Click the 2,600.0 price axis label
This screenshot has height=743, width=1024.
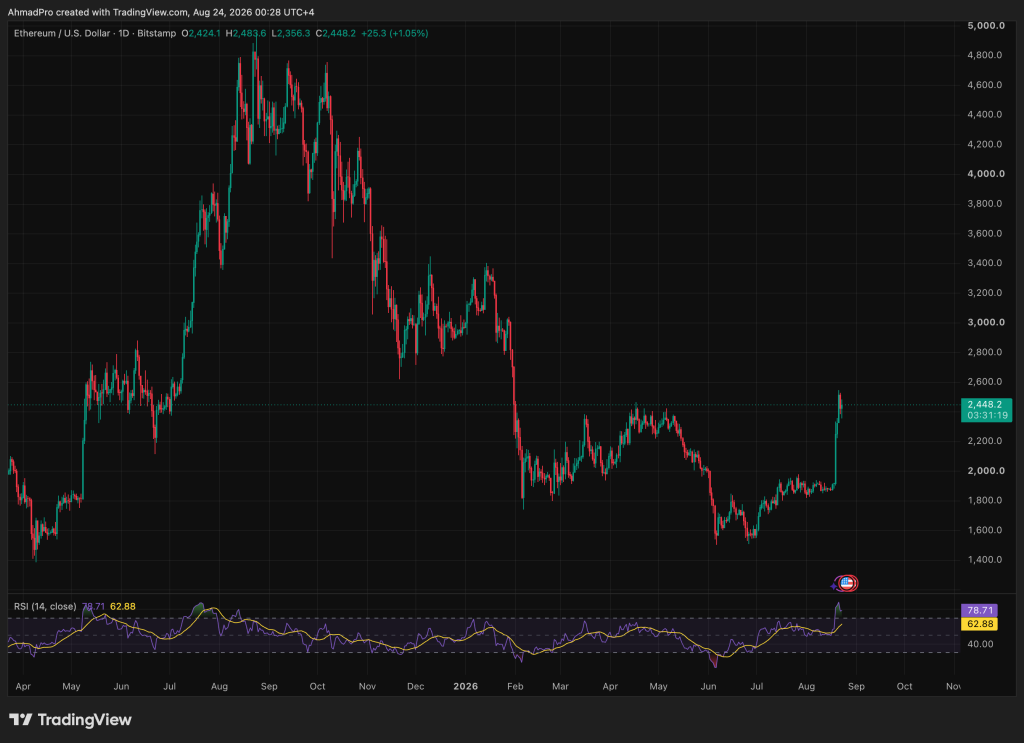point(985,382)
